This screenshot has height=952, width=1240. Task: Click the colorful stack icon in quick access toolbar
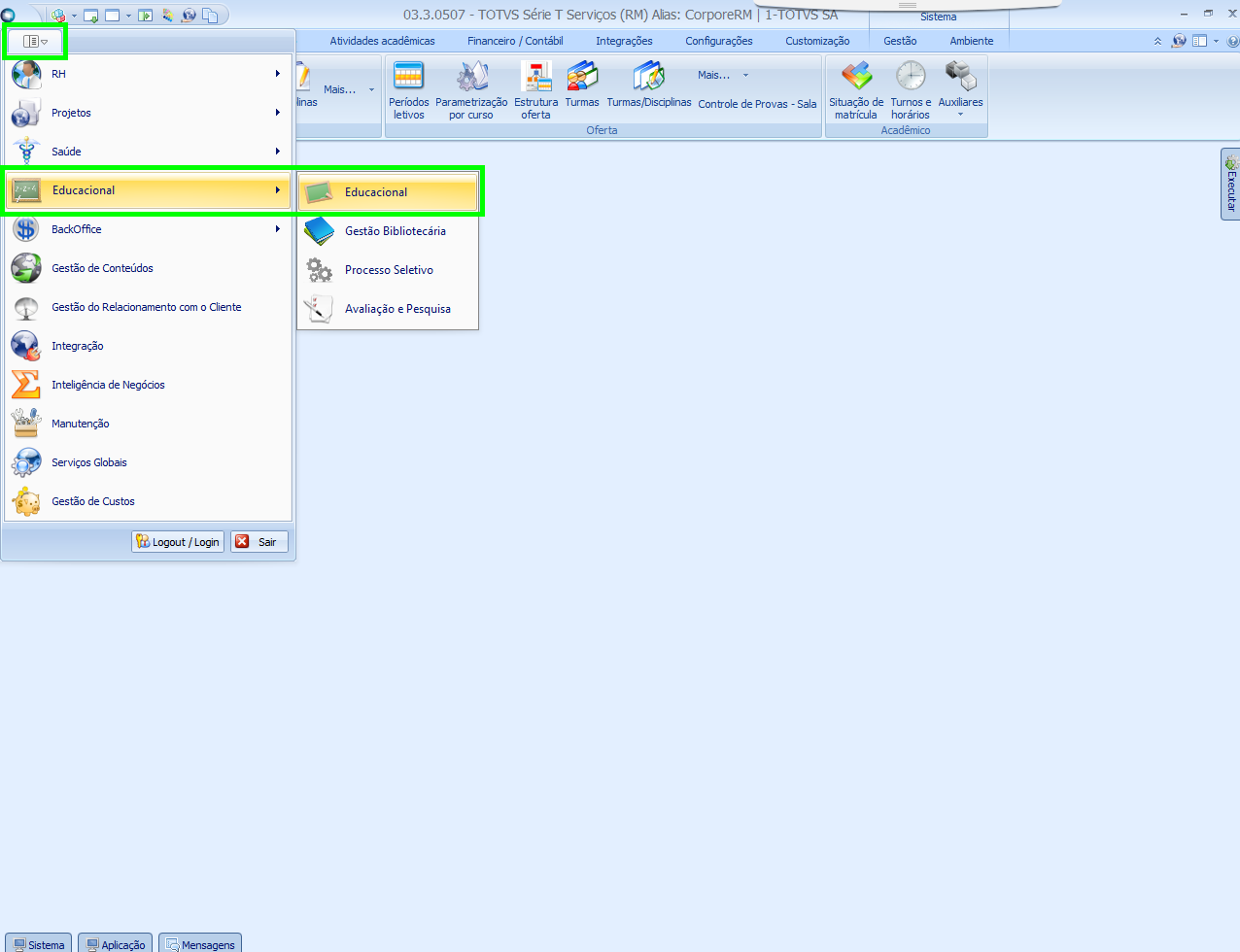168,15
